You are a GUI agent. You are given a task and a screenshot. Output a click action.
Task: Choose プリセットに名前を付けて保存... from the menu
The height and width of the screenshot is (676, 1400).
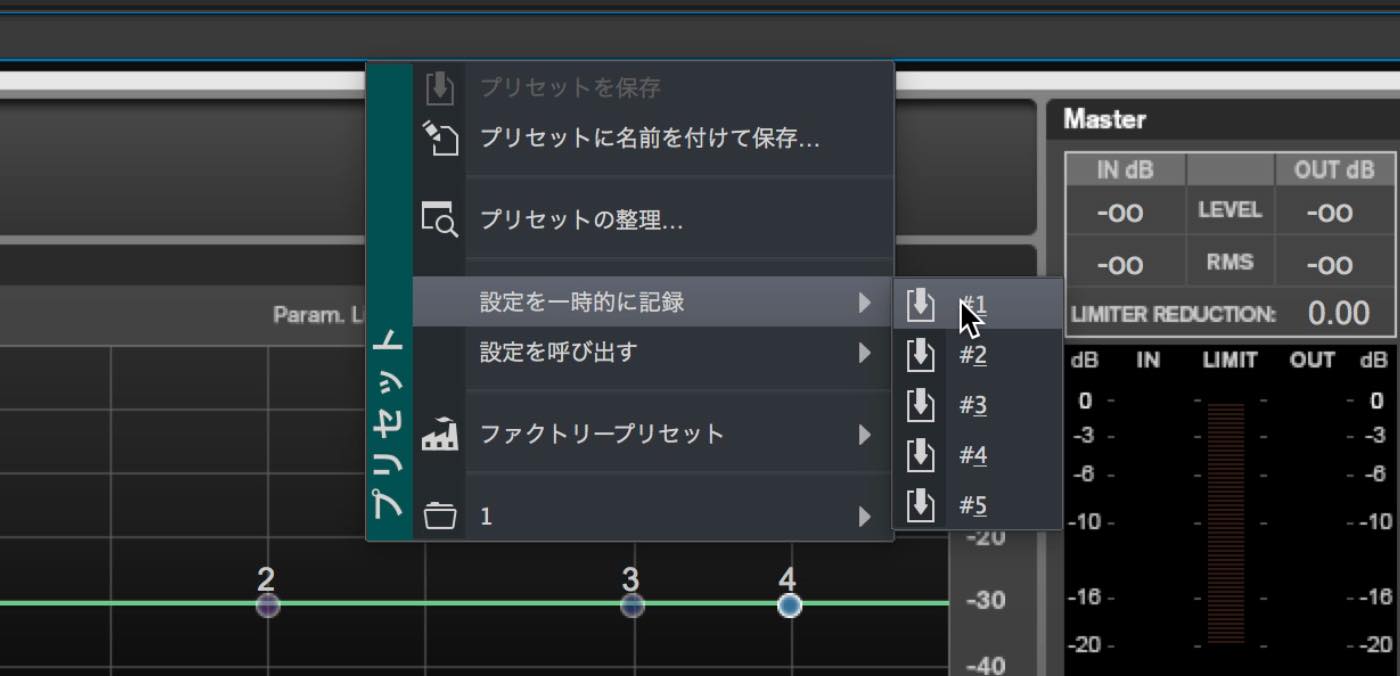(x=653, y=138)
